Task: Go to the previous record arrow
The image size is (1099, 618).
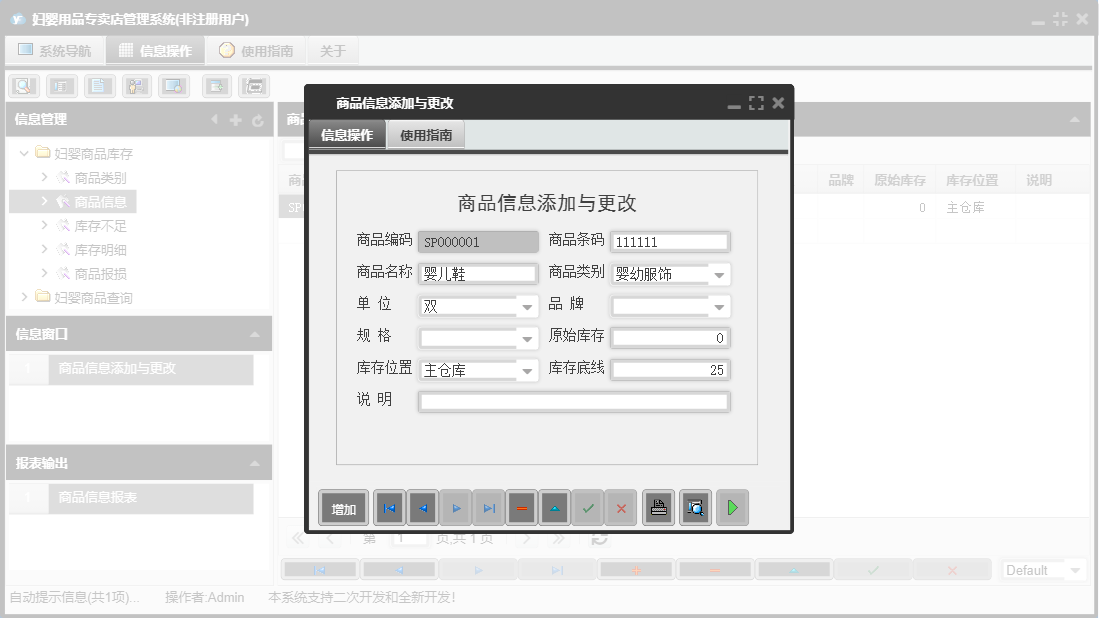Action: [422, 509]
